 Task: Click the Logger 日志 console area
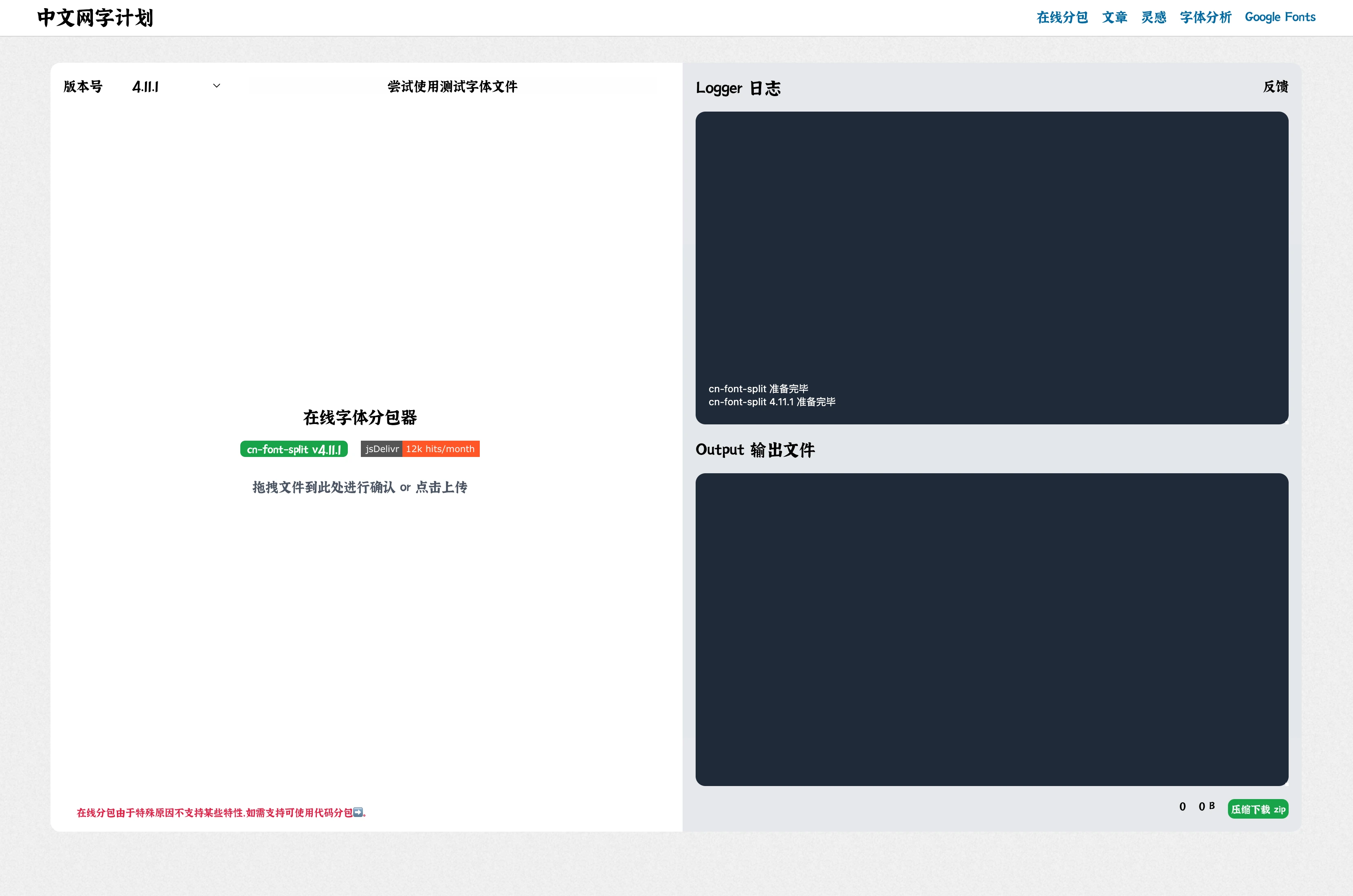(x=991, y=268)
